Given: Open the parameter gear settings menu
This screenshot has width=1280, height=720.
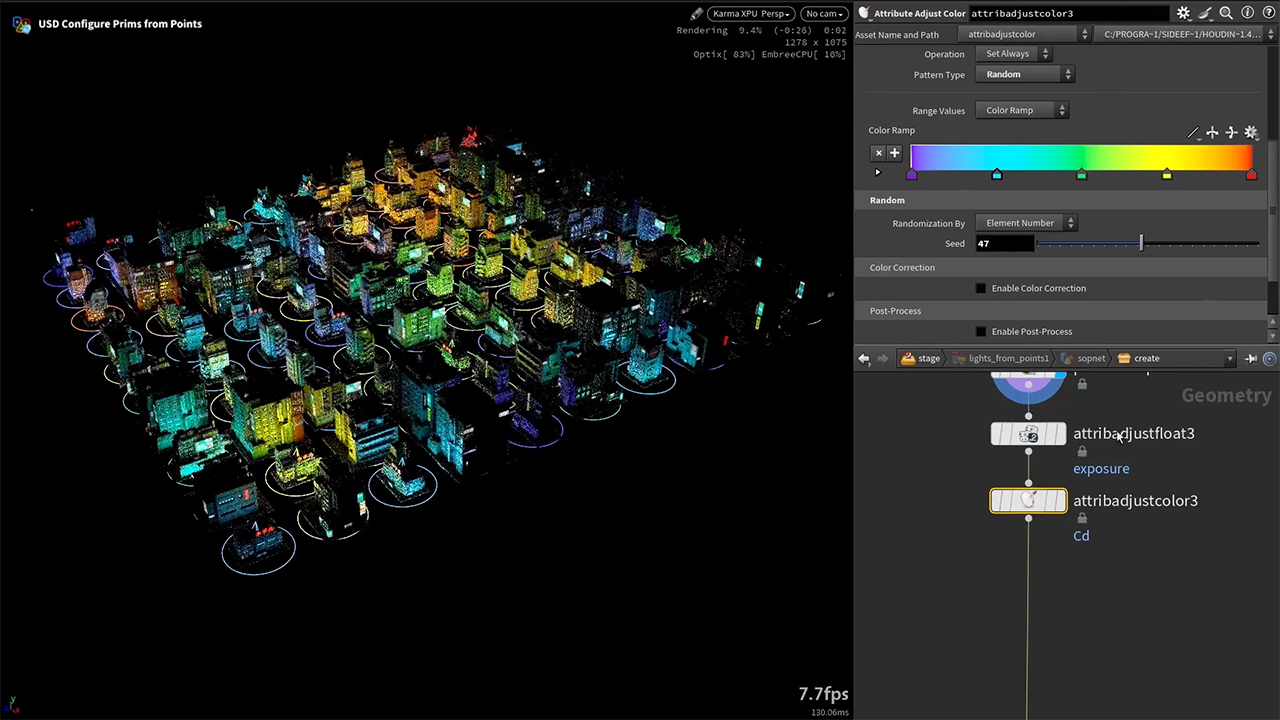Looking at the screenshot, I should click(x=1183, y=13).
